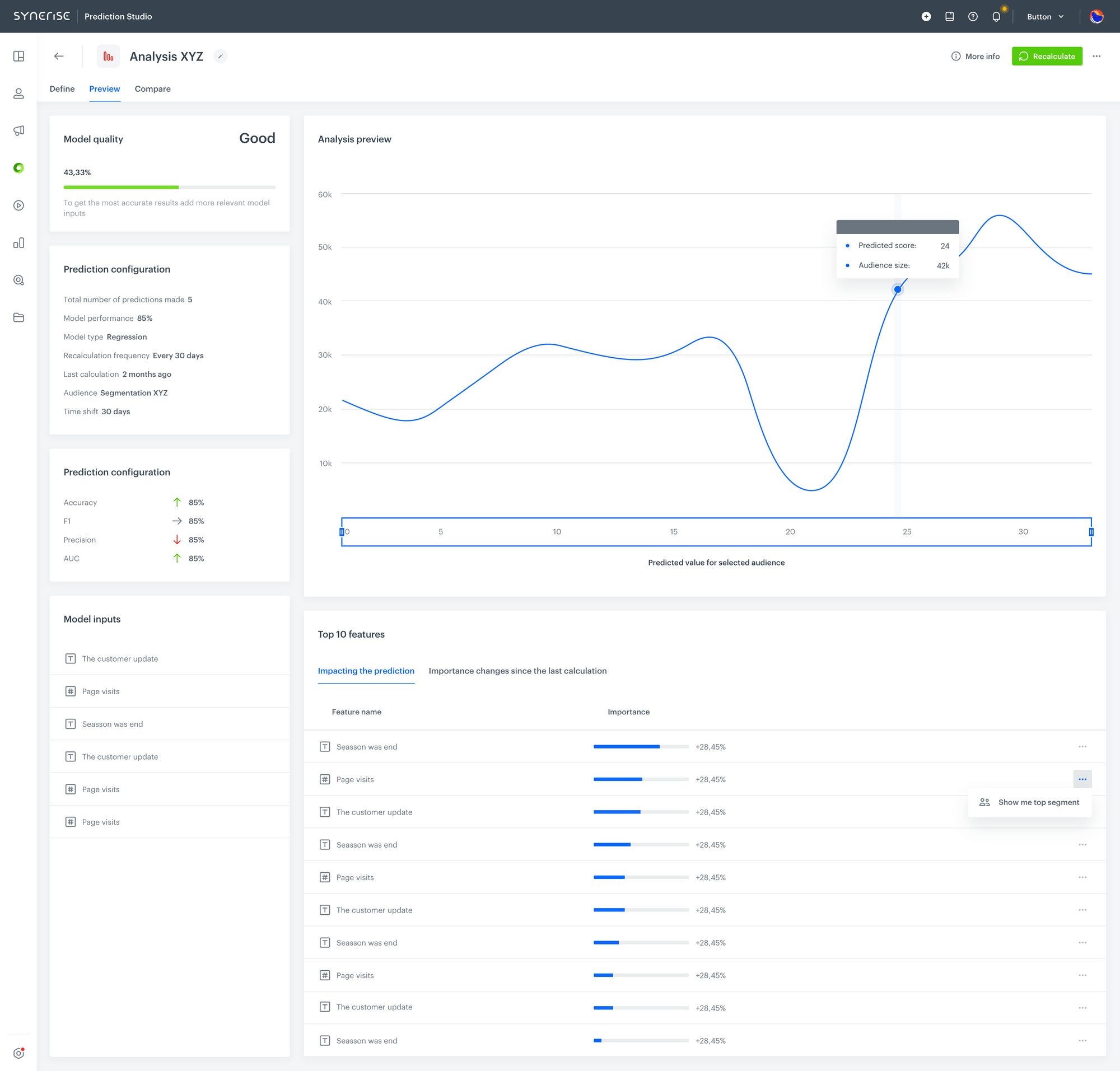This screenshot has height=1071, width=1120.
Task: Select the megaphone campaigns icon in sidebar
Action: tap(19, 130)
